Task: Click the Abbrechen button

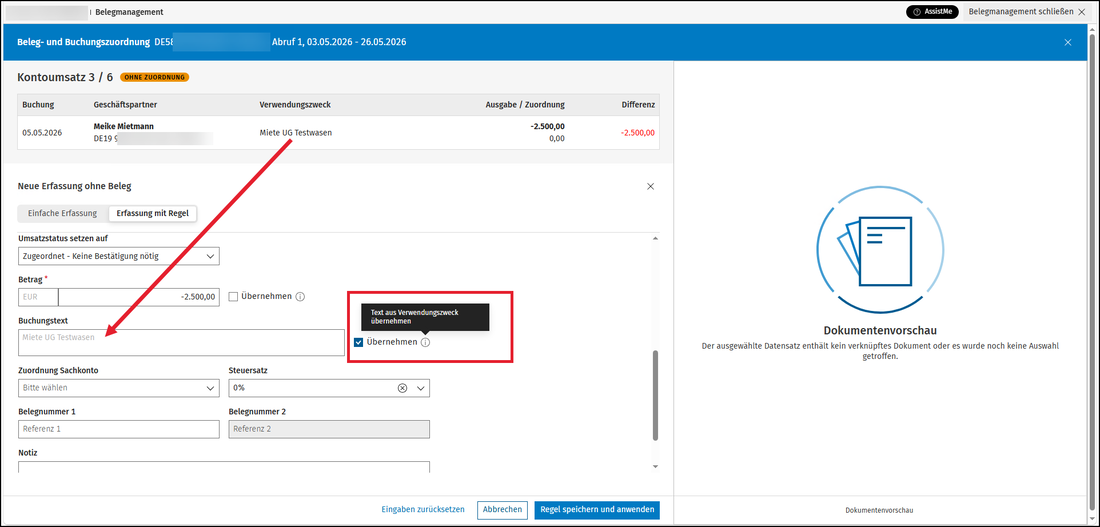Action: point(502,509)
